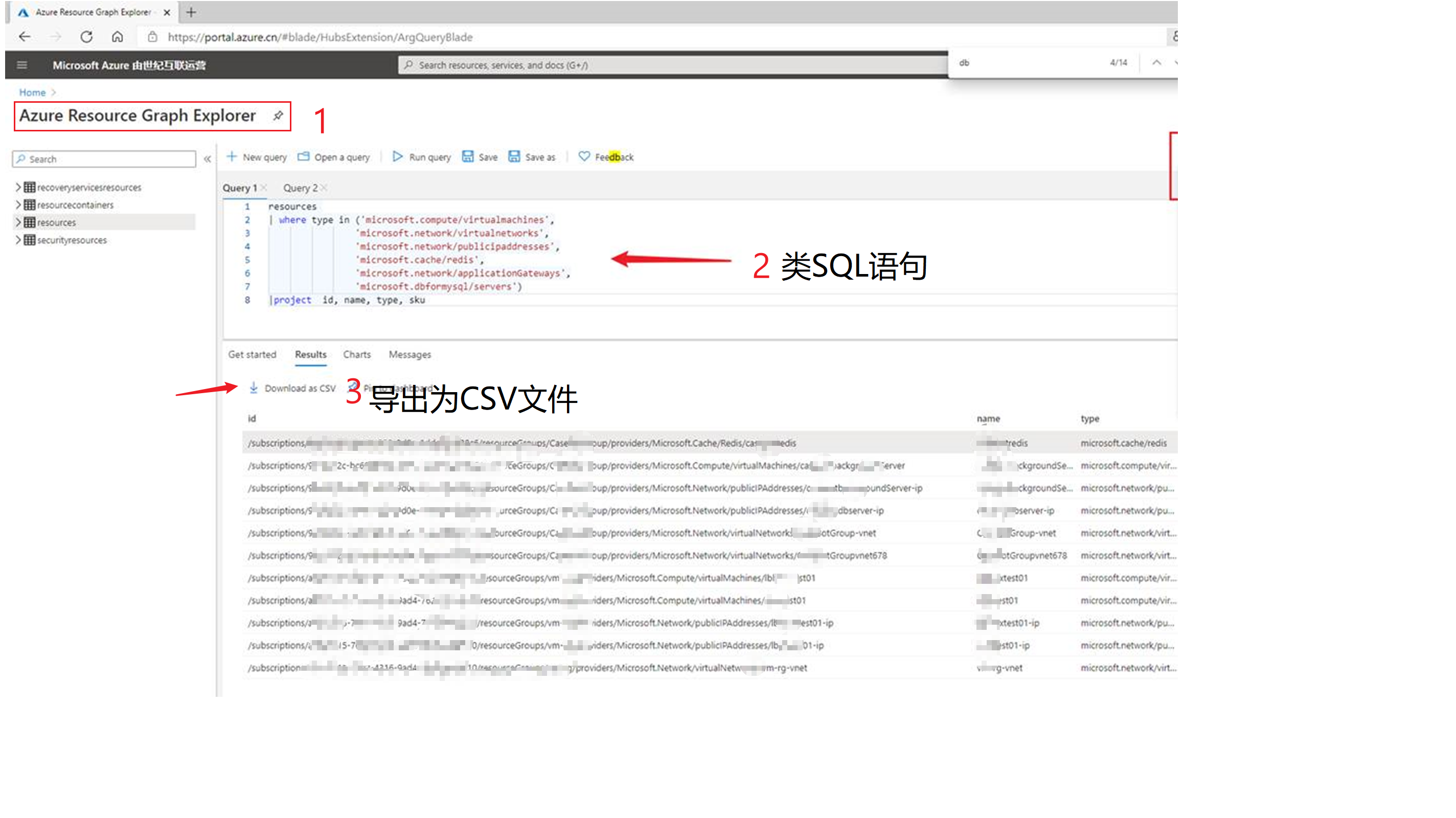Expand the recoveryservicesresources table node
1456x818 pixels.
(18, 187)
